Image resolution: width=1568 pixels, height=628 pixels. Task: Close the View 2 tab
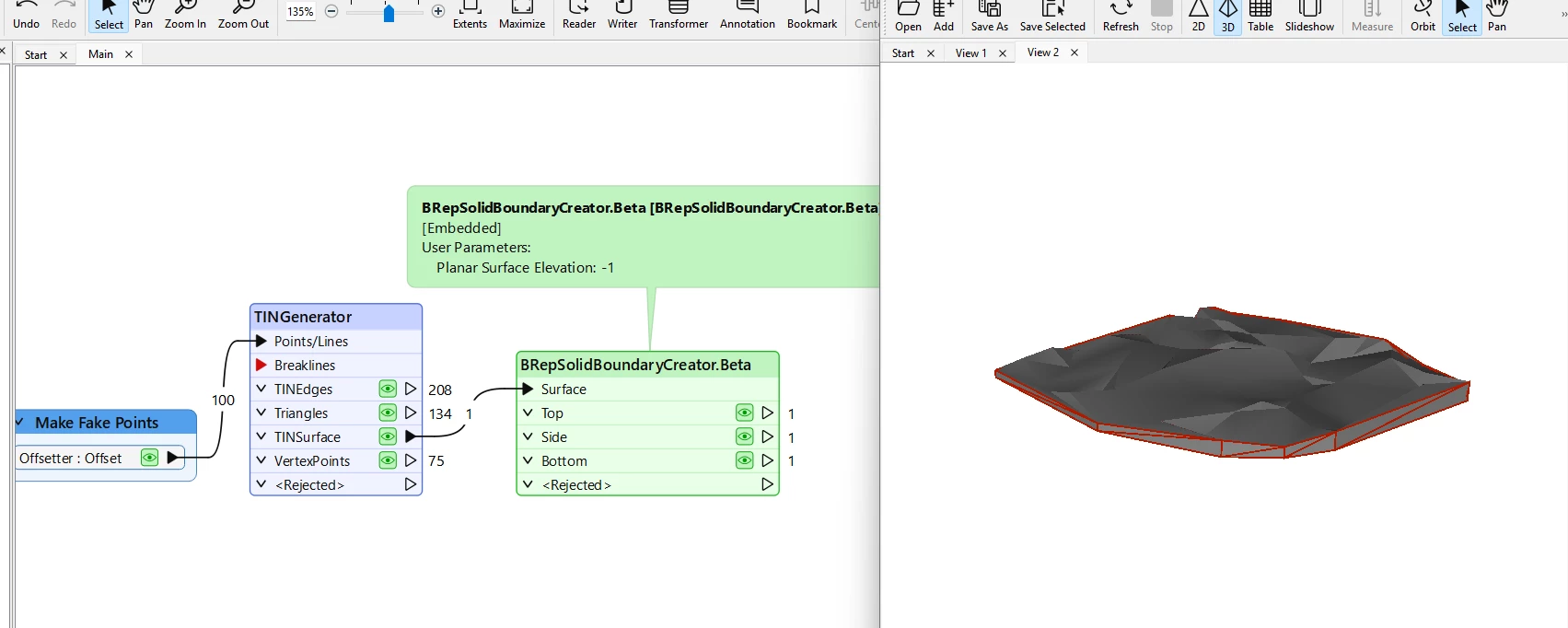(1074, 52)
